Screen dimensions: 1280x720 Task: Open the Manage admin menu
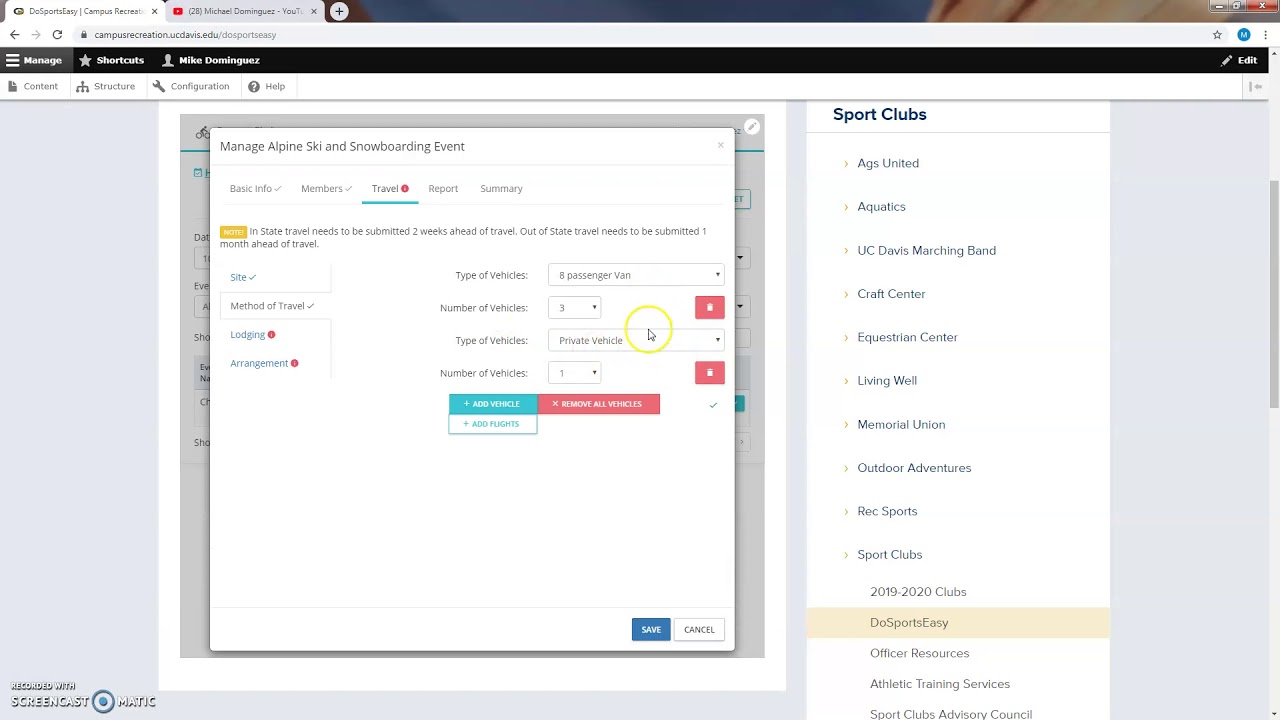[33, 60]
